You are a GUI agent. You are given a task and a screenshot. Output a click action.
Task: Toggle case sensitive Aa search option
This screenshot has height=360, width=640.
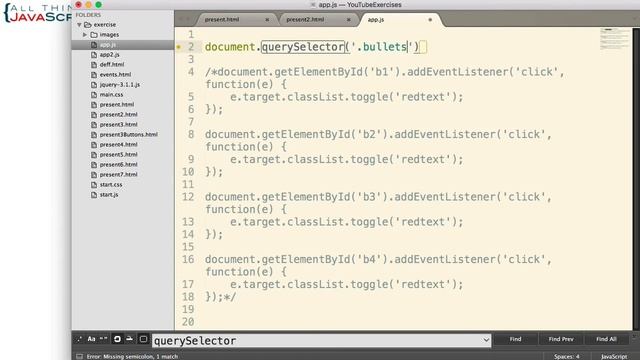pos(91,339)
